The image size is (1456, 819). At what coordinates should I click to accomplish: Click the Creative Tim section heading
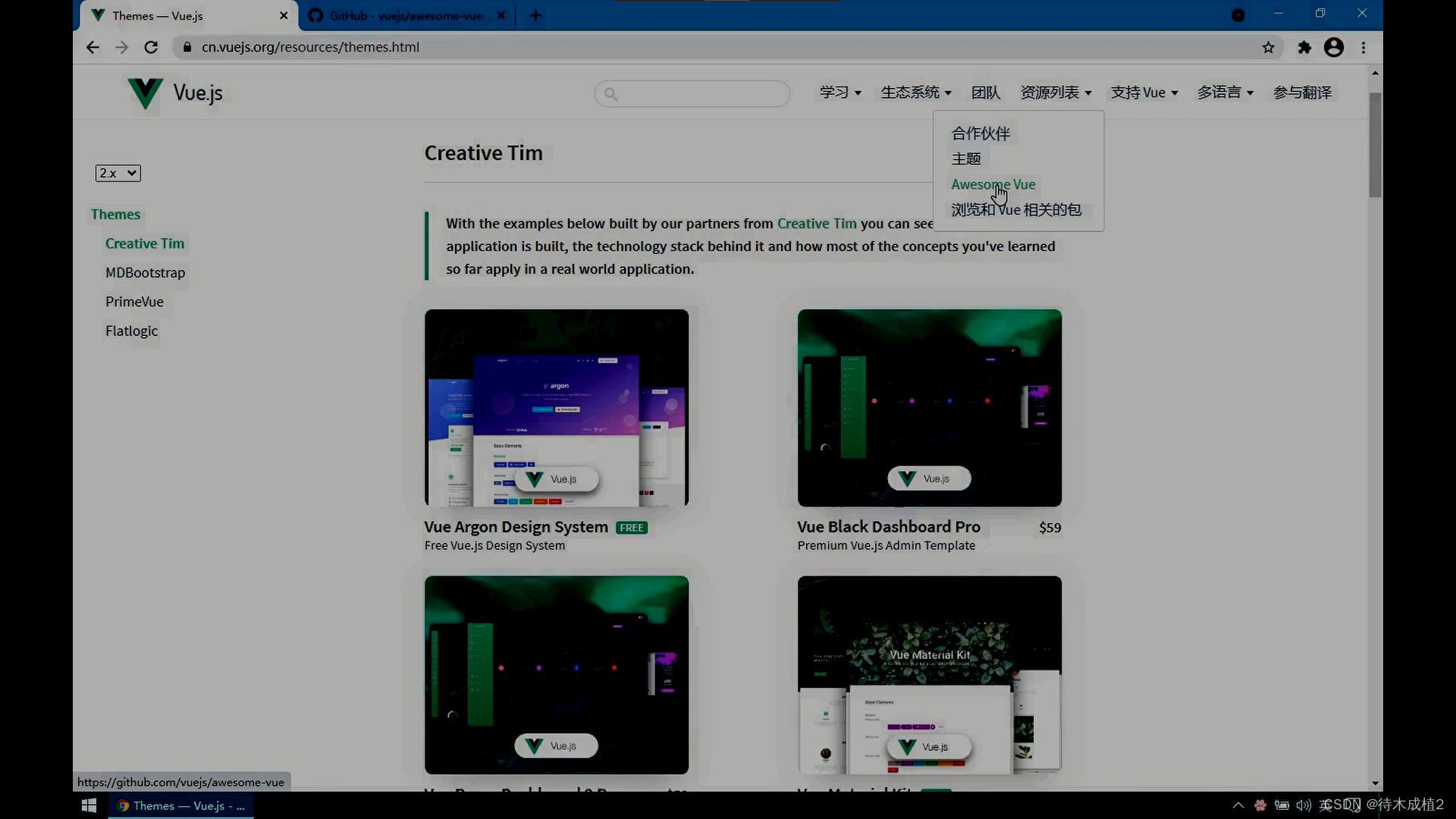[x=484, y=153]
